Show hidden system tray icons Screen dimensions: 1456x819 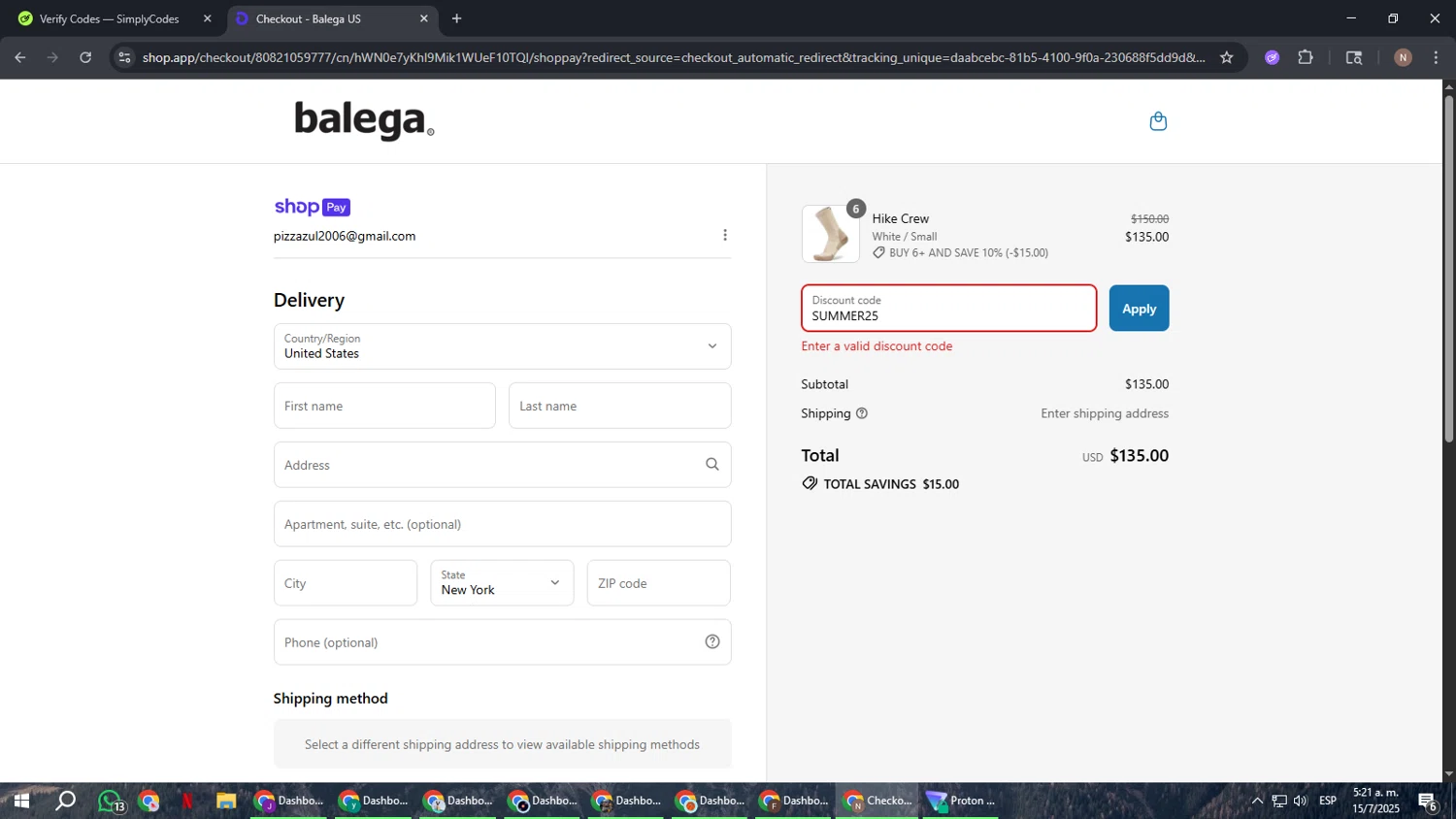coord(1257,802)
